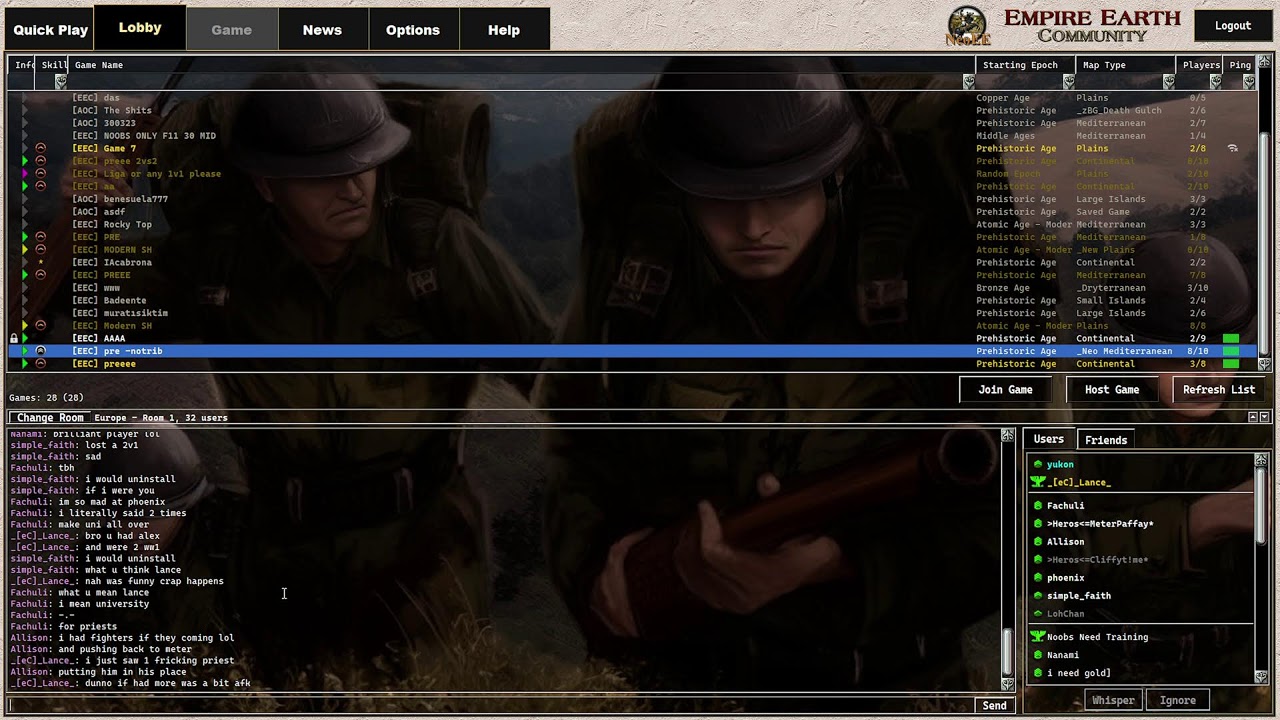Click the eagle icon beside Noobs Need Training
1280x720 pixels.
point(1038,637)
